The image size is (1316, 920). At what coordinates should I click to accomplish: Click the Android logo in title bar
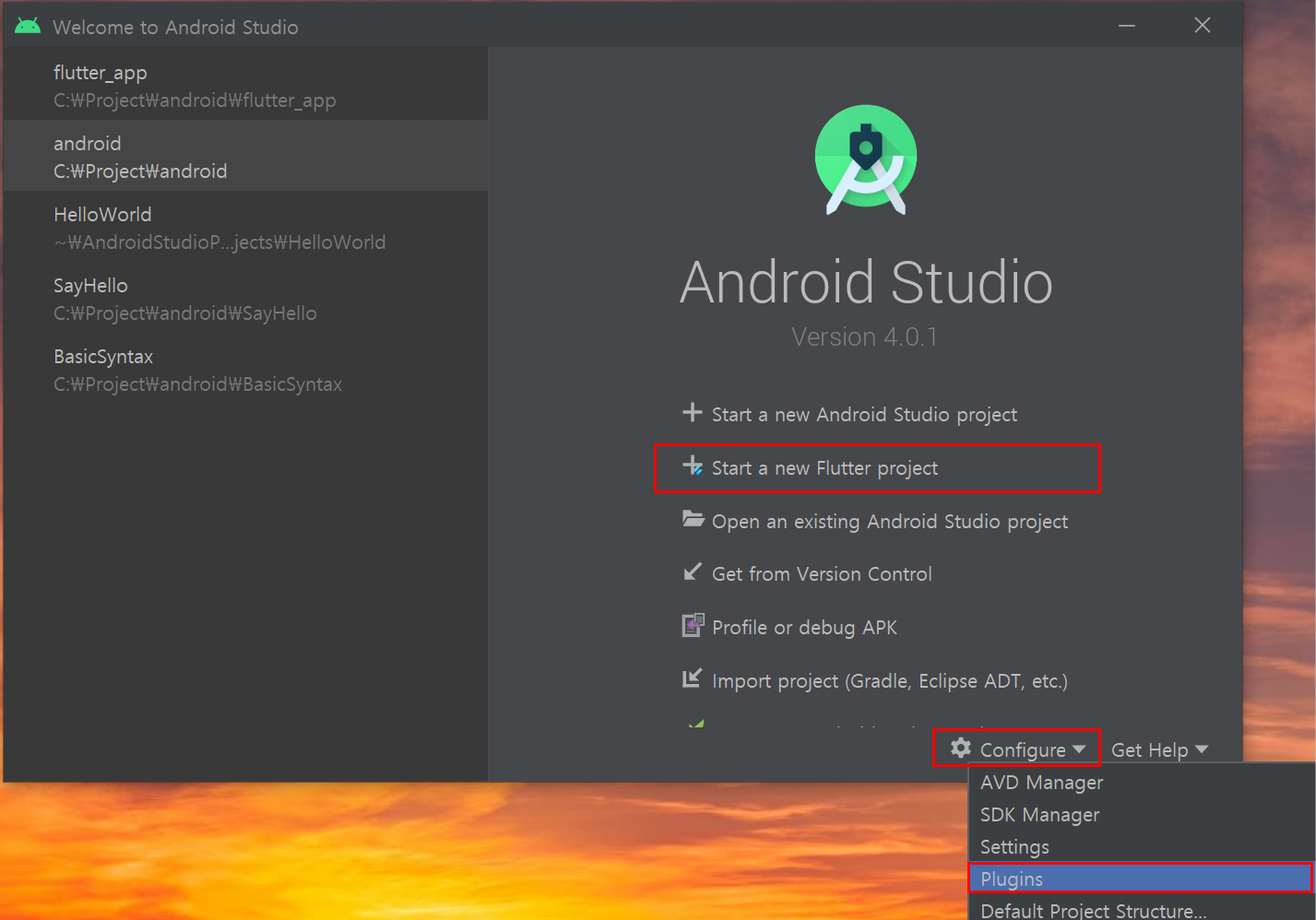tap(28, 26)
